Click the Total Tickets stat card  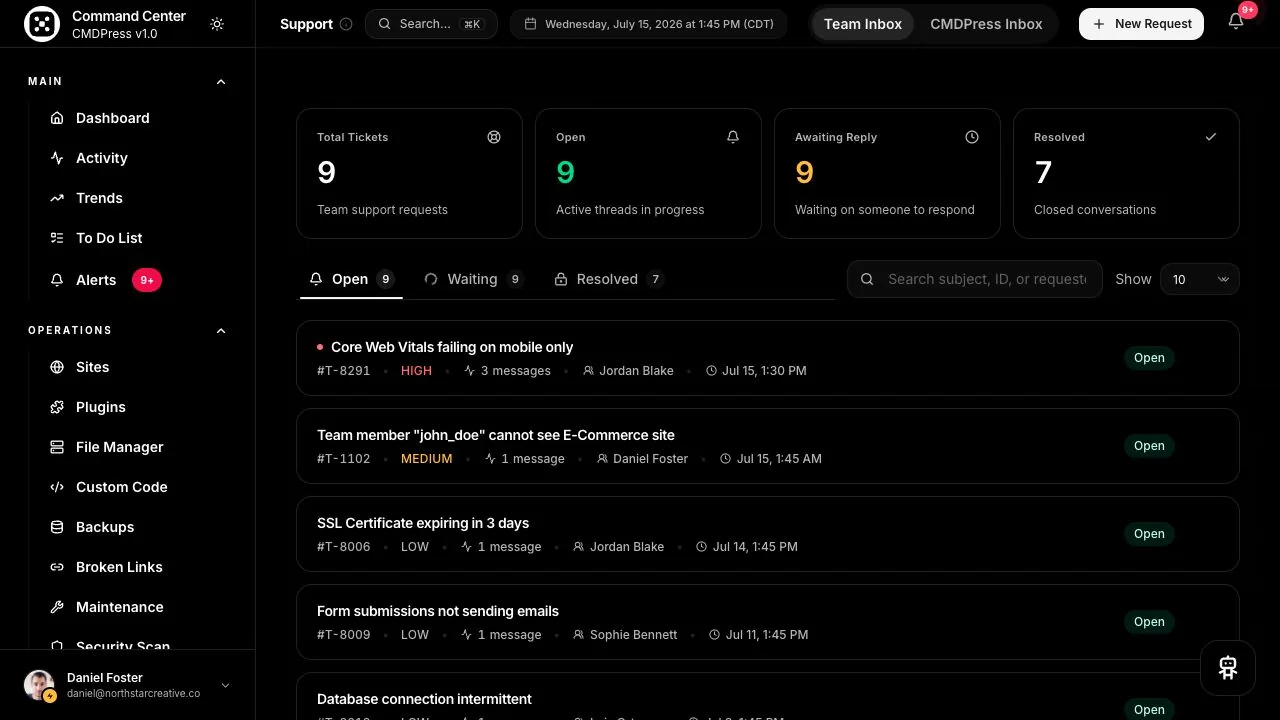409,173
